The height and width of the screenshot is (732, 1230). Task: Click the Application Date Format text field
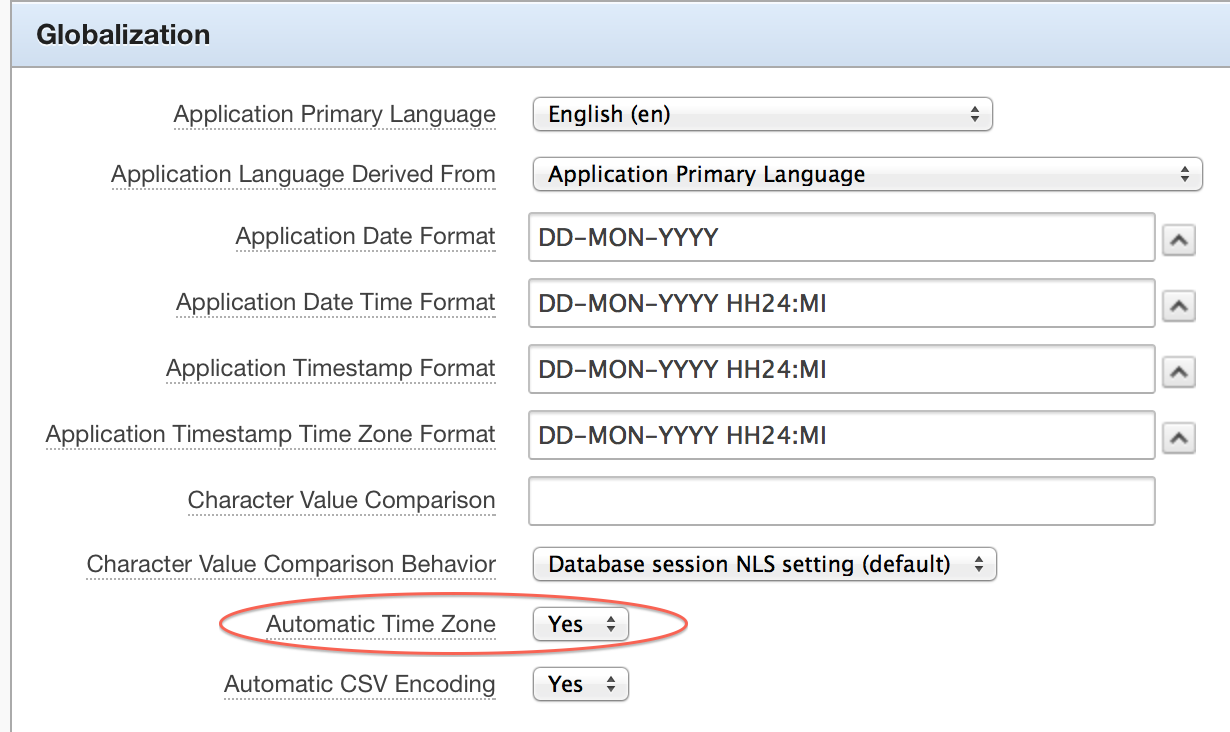[x=840, y=237]
